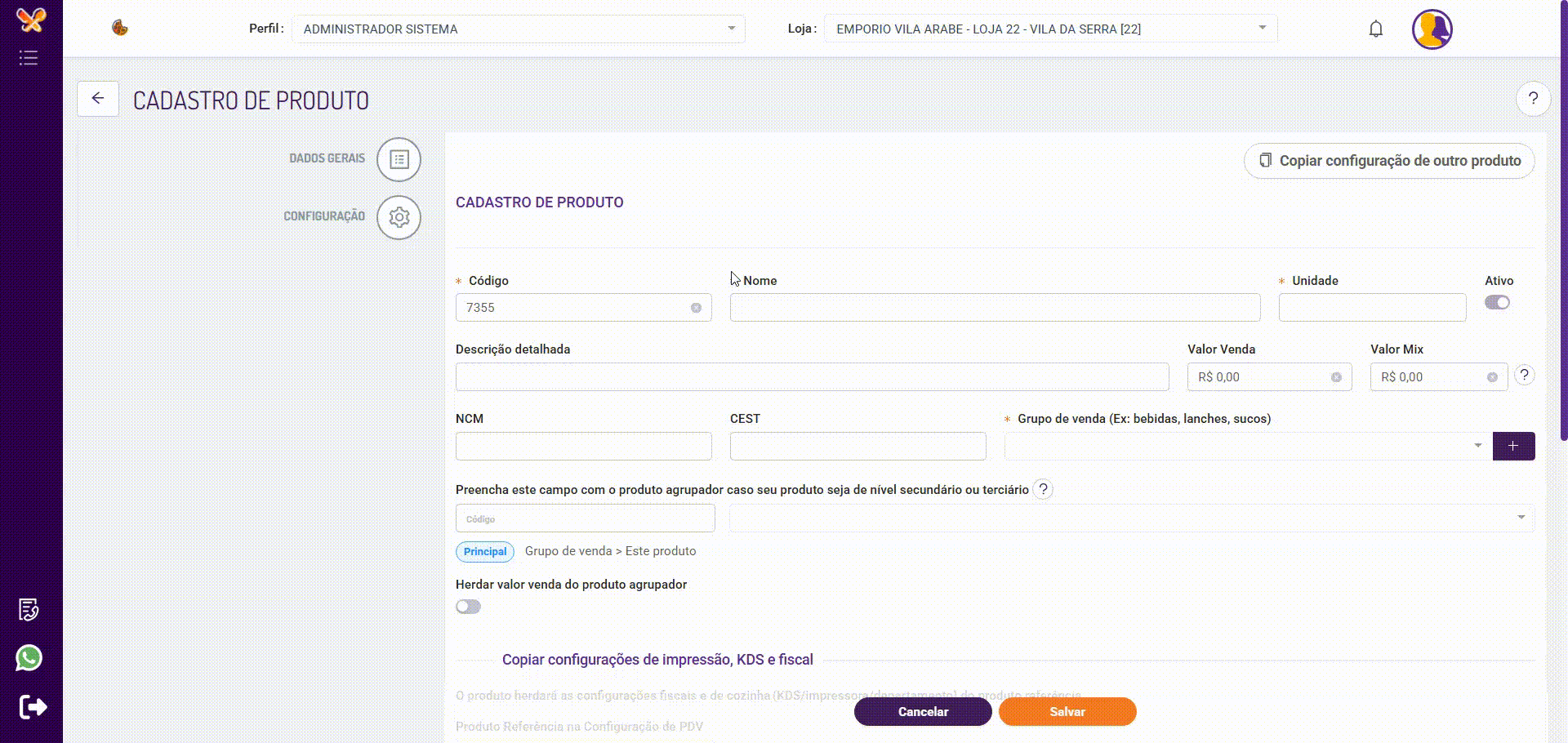Click help icon beside Valor Mix
Screen dimensions: 1568x743
pyautogui.click(x=1524, y=375)
